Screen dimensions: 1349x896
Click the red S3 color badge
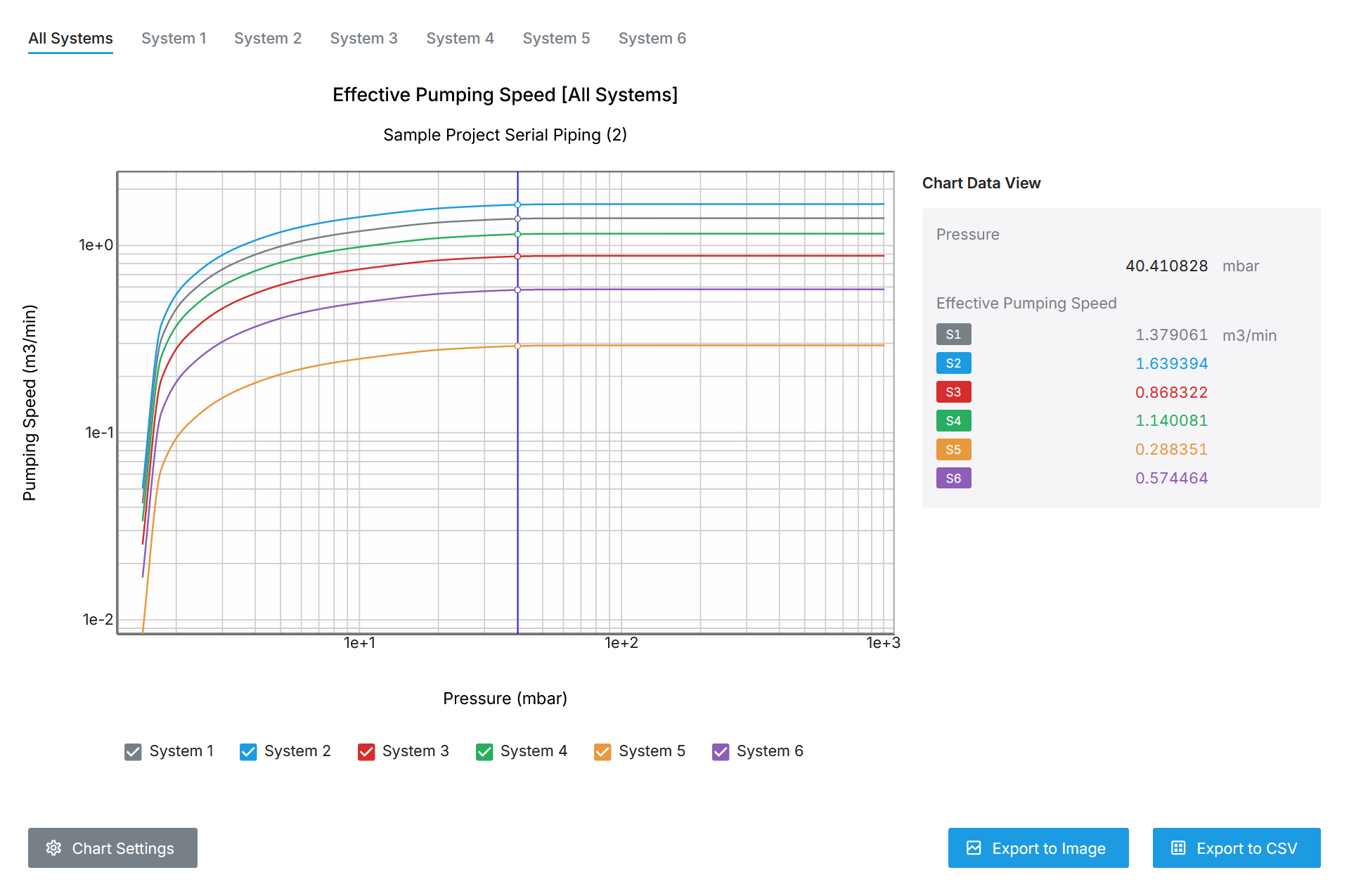(x=953, y=392)
